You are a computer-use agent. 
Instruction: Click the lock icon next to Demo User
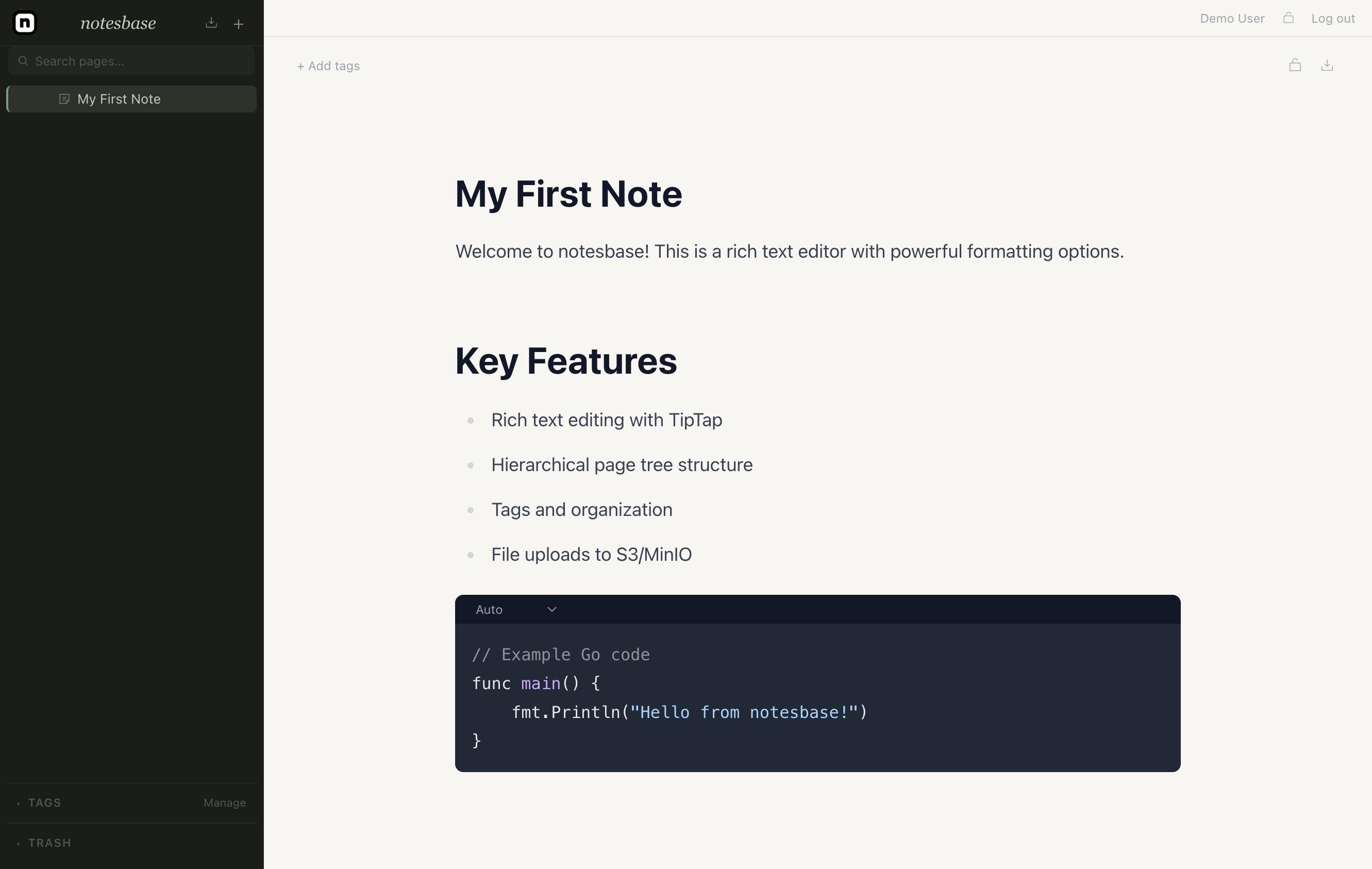coord(1289,18)
